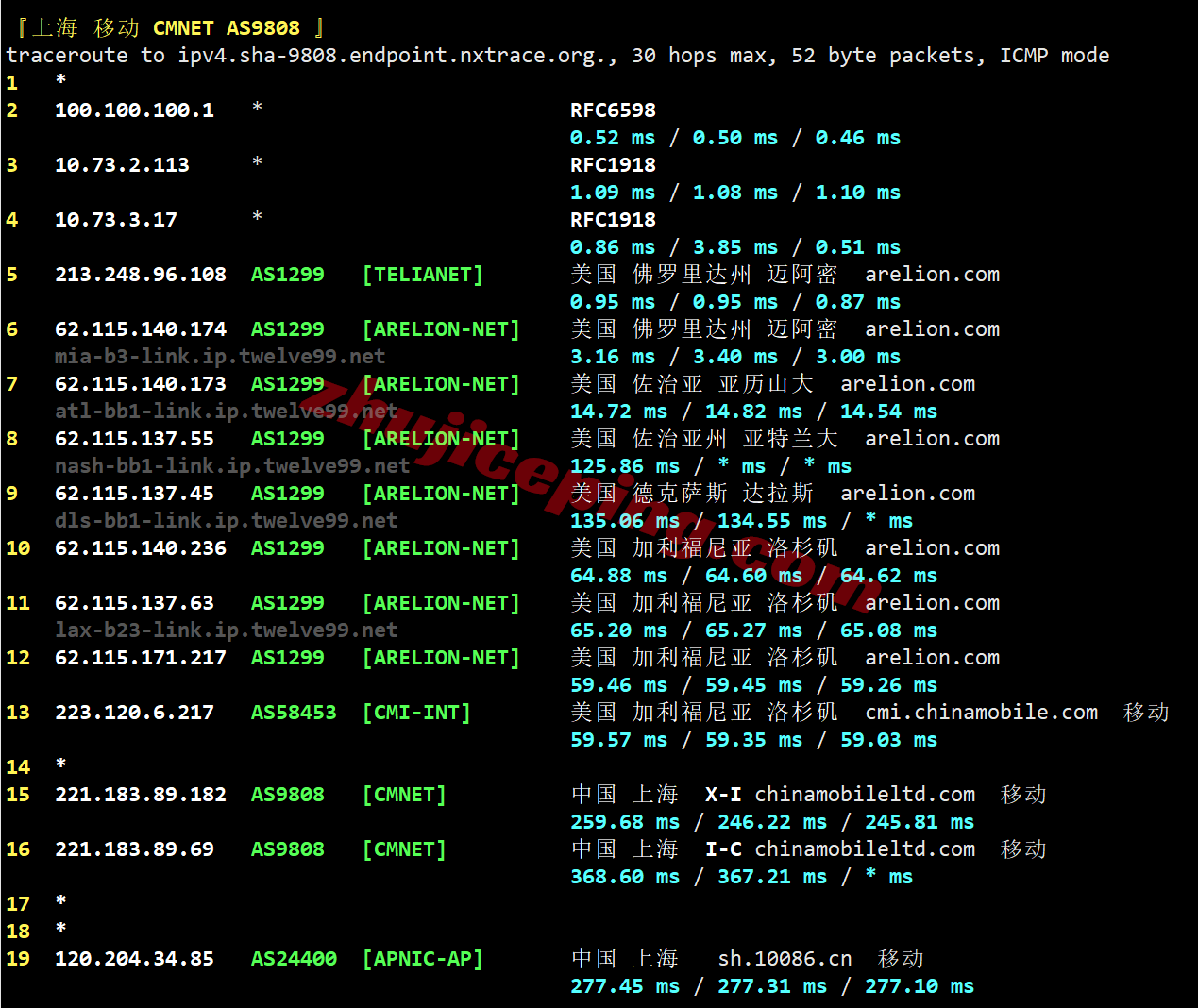Click latency value 368.60 ms

(625, 877)
